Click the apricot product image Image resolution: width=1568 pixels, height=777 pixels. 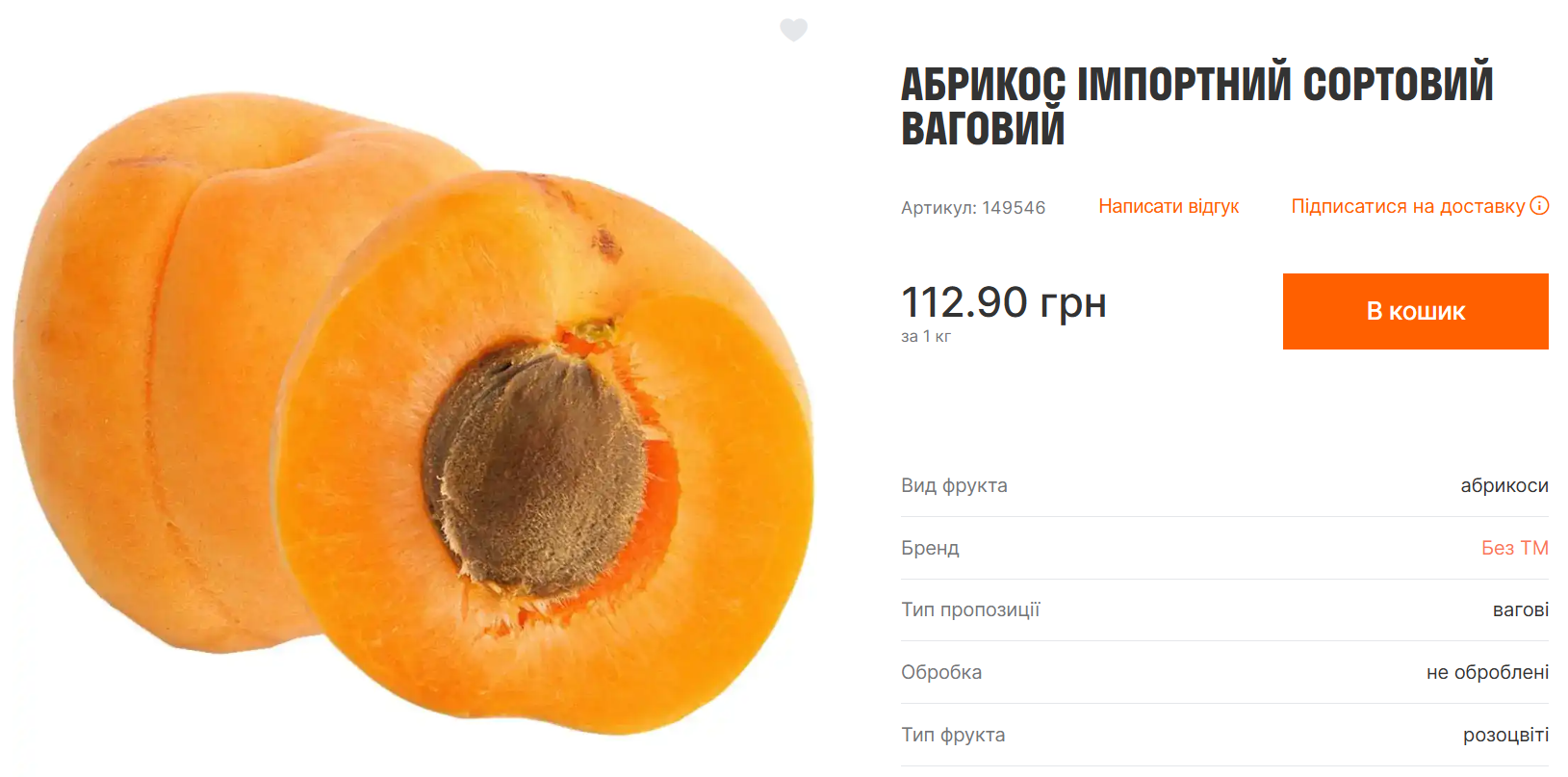(414, 412)
